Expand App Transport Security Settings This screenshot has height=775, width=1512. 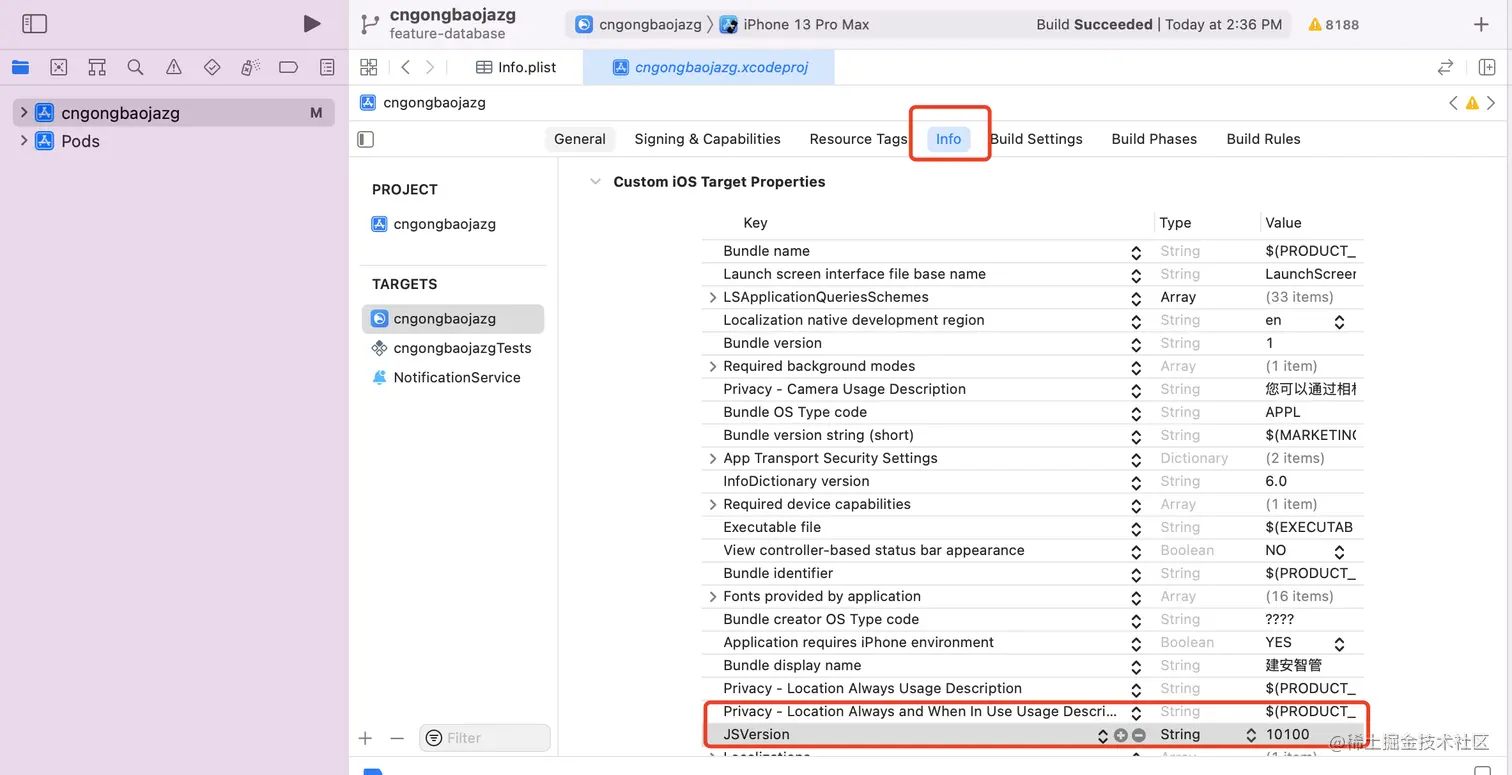pos(713,458)
